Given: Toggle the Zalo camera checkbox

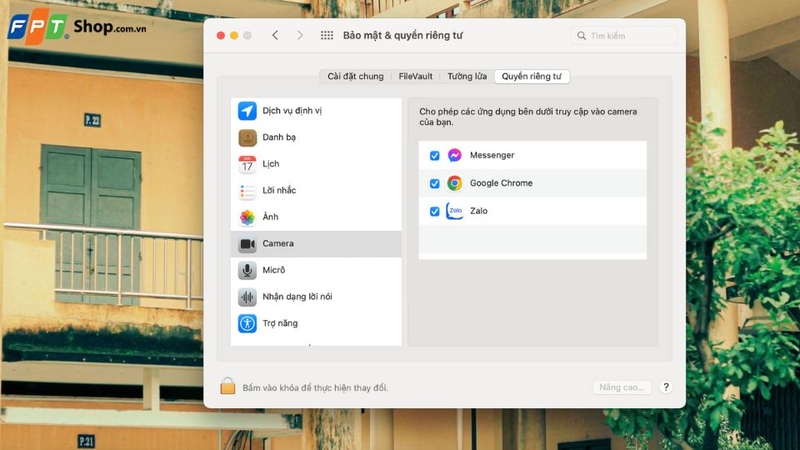Looking at the screenshot, I should 434,211.
